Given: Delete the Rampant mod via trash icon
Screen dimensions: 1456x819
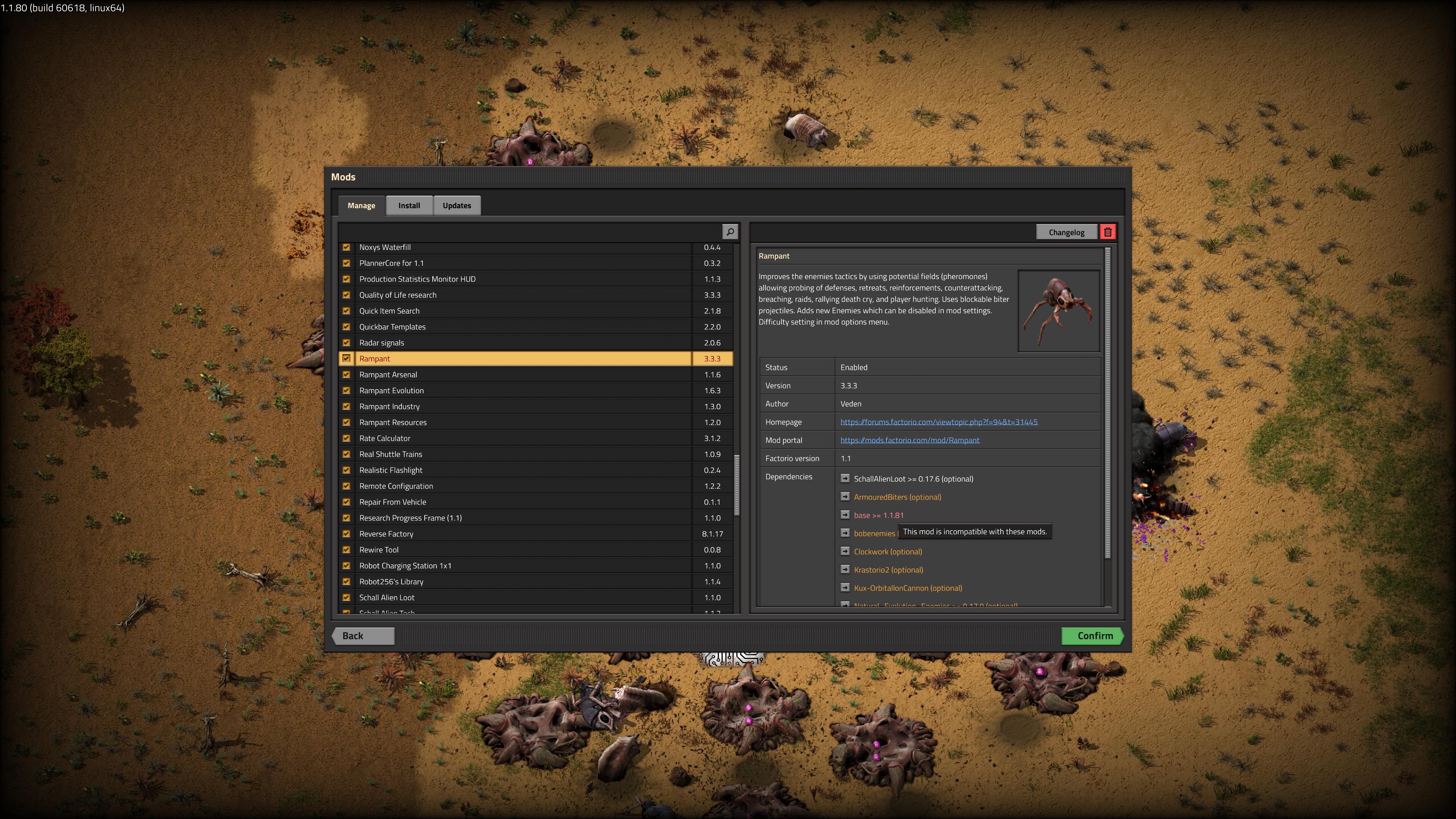Looking at the screenshot, I should [1107, 232].
